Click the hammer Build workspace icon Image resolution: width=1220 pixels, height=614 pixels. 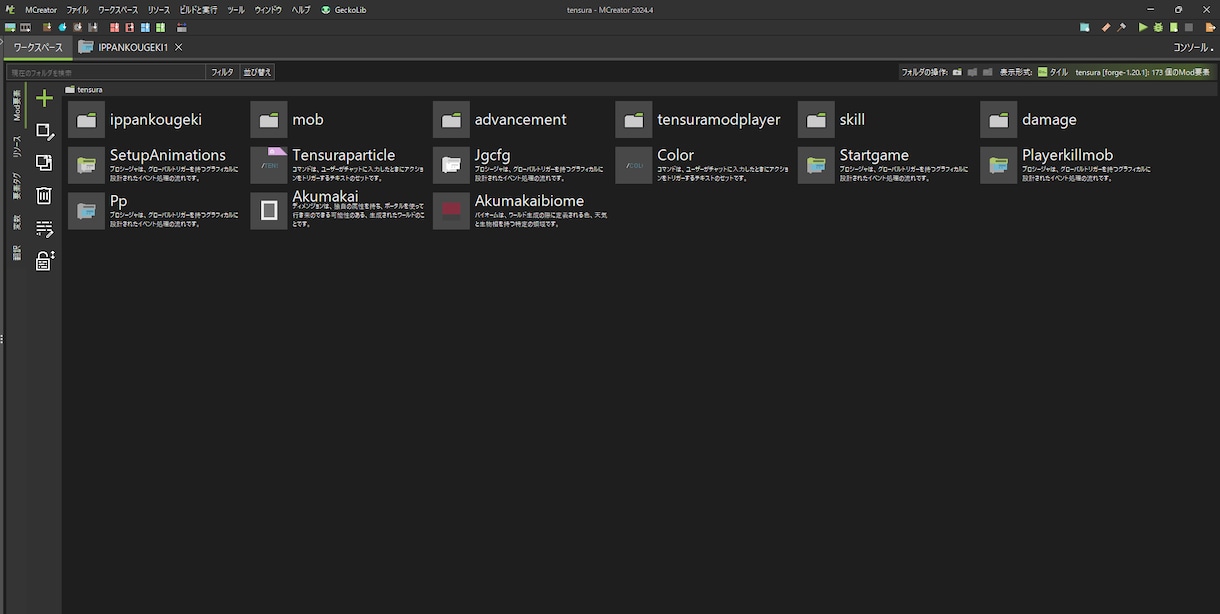(1121, 28)
